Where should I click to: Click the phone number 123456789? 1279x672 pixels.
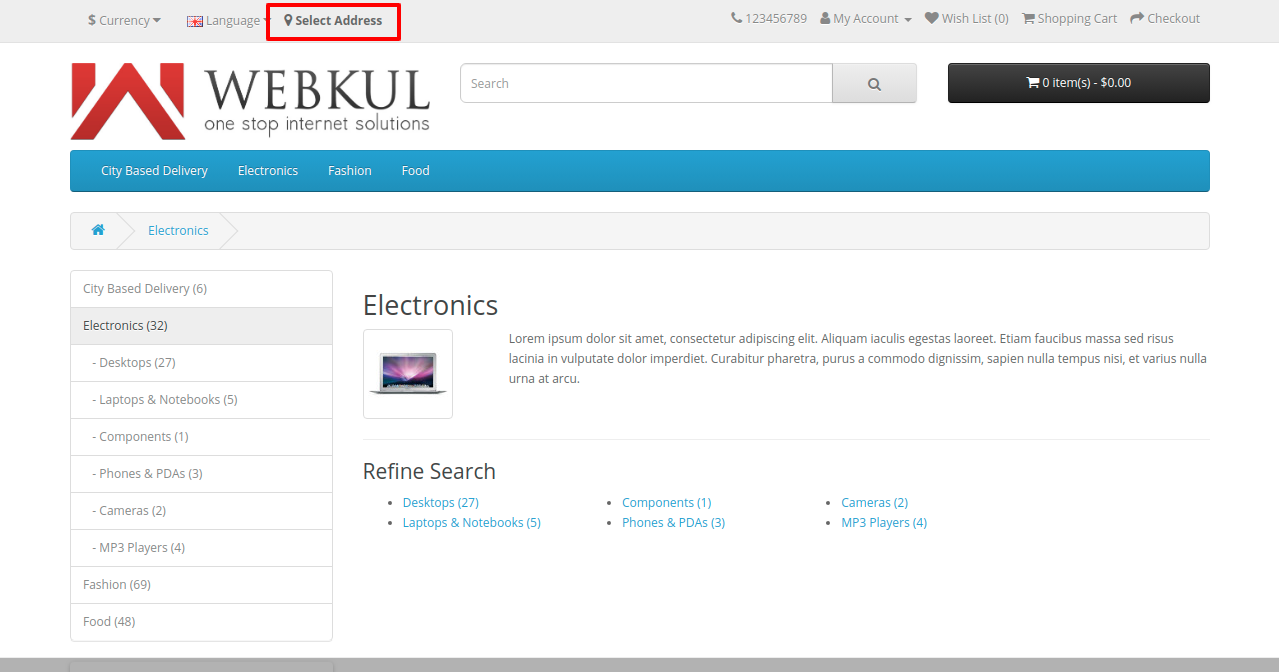[x=769, y=19]
